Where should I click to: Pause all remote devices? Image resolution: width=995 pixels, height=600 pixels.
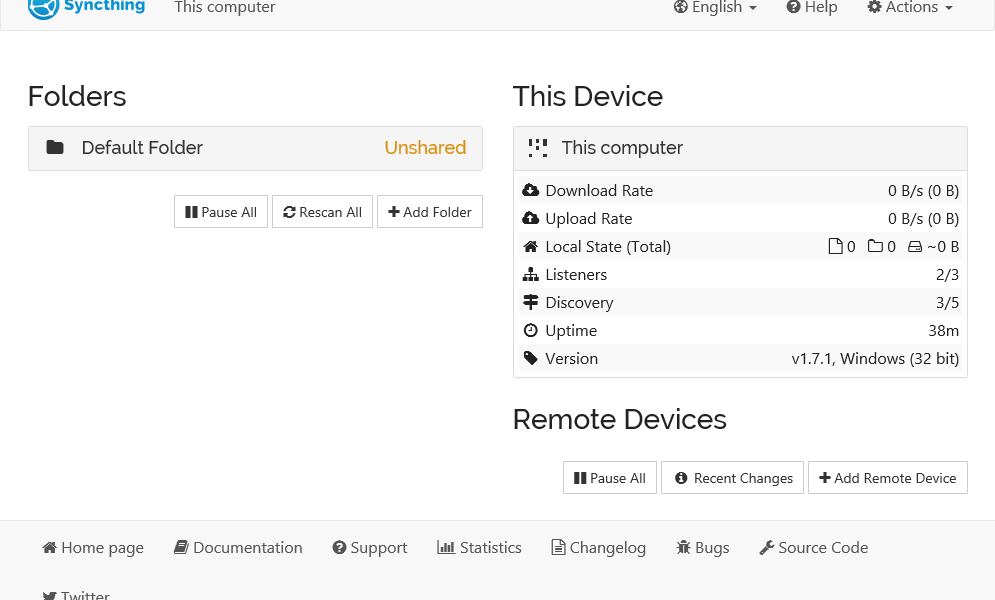(x=610, y=478)
